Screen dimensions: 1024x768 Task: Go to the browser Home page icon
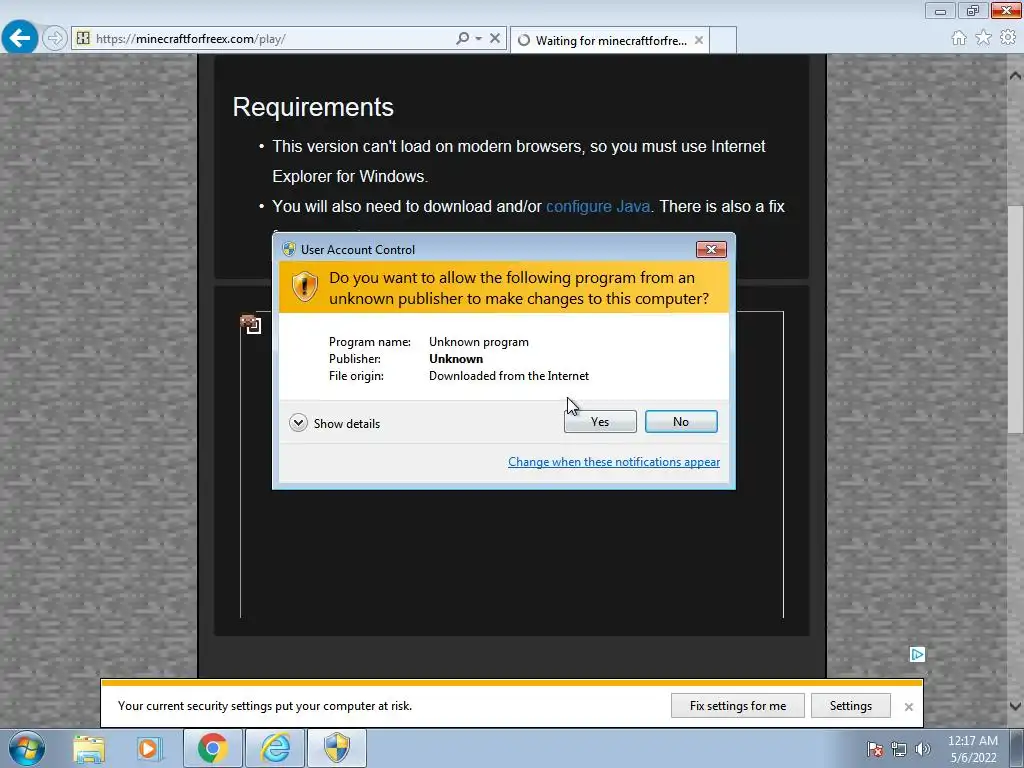[958, 38]
